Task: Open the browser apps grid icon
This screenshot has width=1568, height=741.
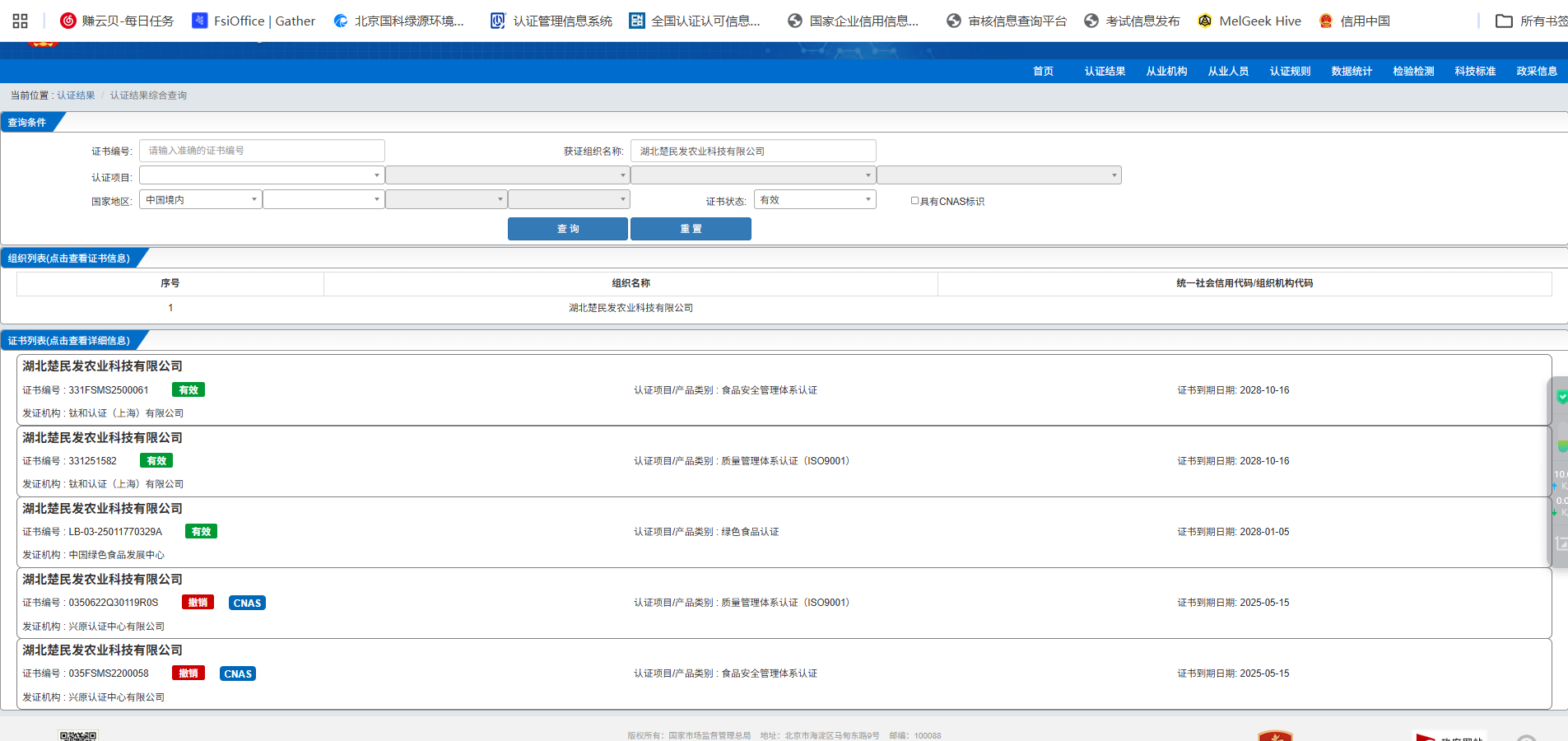Action: coord(21,21)
